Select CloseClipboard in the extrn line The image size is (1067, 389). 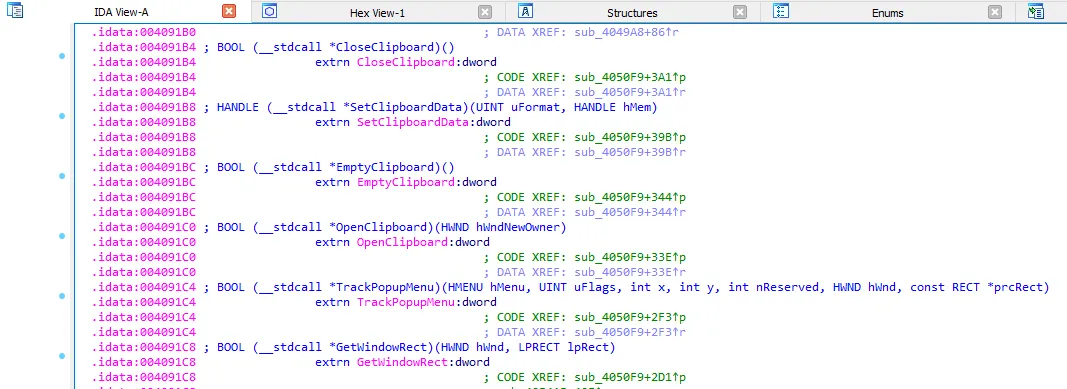[x=406, y=62]
